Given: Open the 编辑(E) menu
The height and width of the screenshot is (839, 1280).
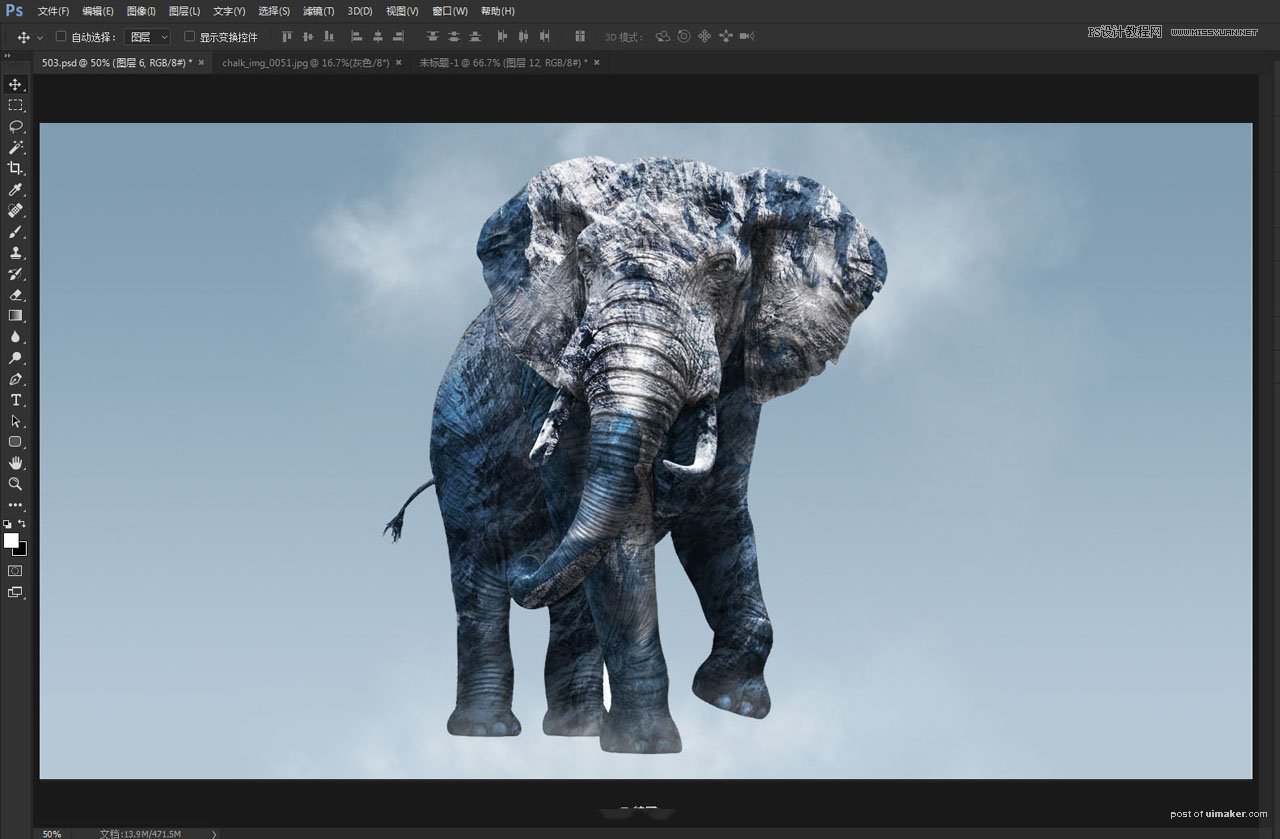Looking at the screenshot, I should (x=98, y=11).
